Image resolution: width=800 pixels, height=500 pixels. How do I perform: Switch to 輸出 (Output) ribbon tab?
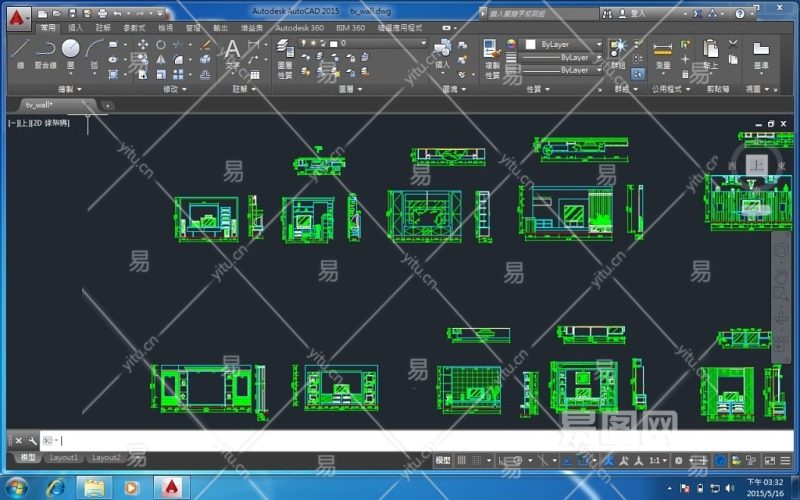pyautogui.click(x=220, y=28)
